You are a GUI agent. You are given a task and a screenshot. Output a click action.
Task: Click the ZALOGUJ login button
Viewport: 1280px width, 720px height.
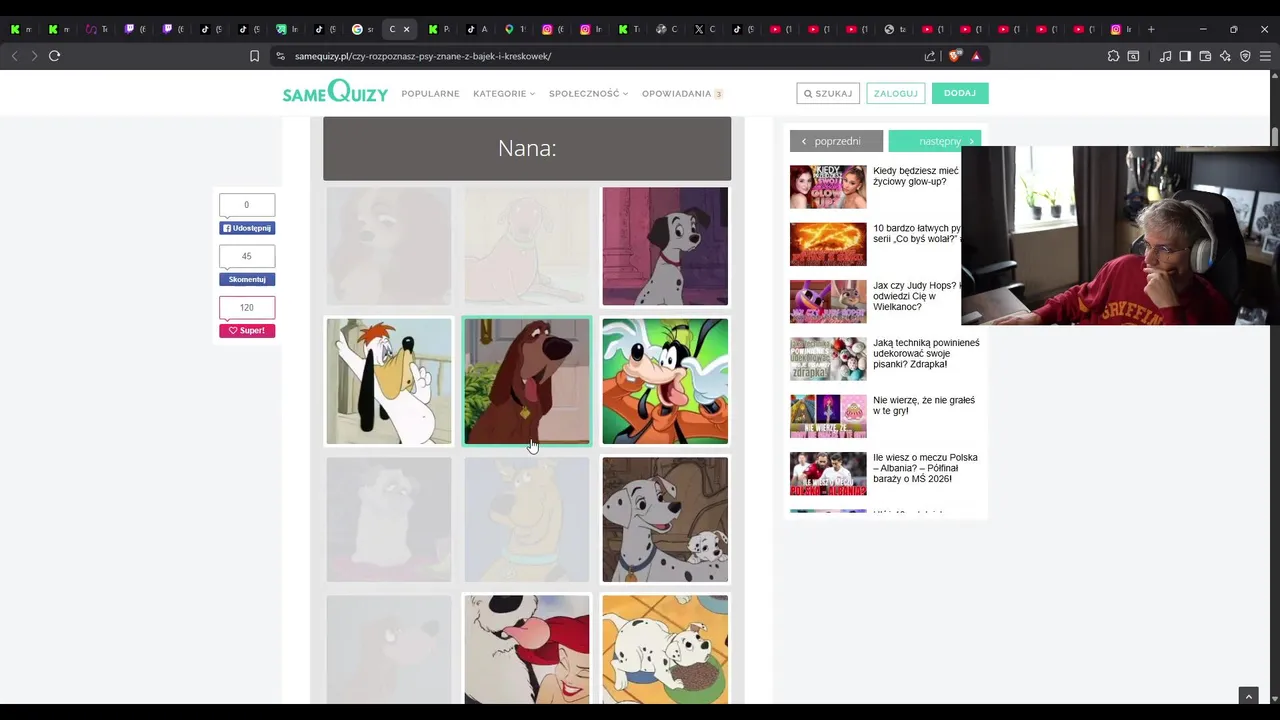coord(895,94)
